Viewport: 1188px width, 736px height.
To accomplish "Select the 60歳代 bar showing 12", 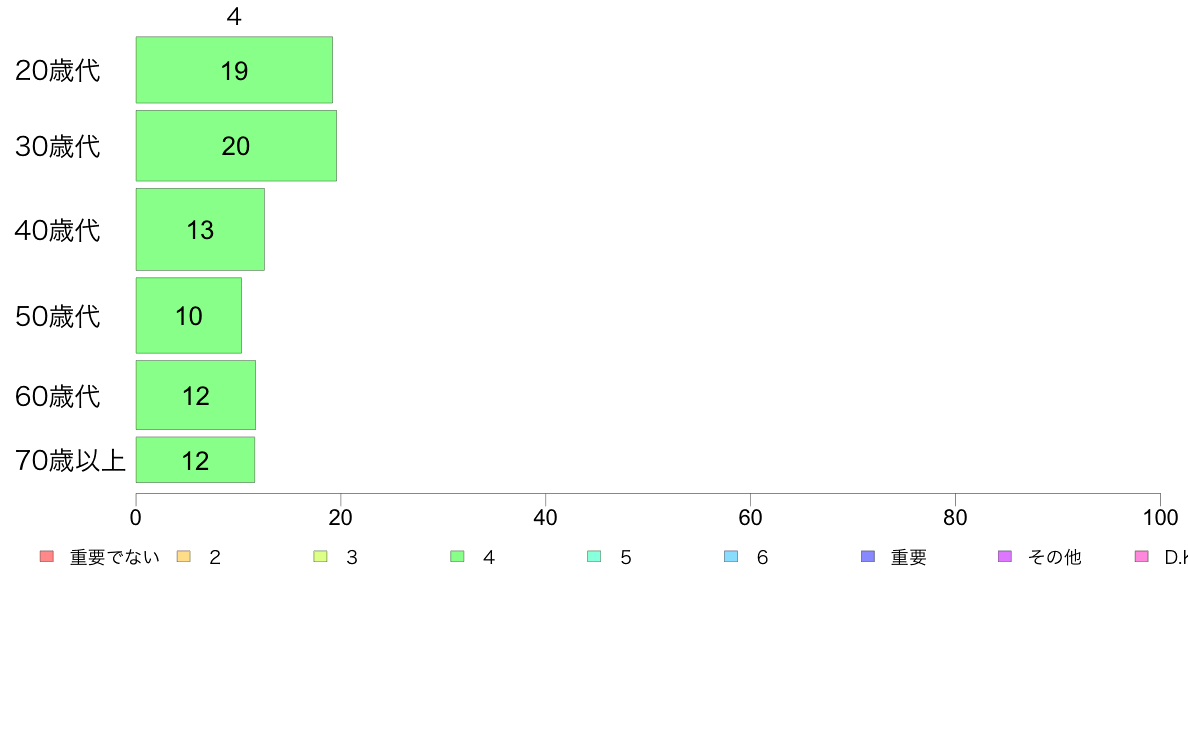I will tap(195, 395).
